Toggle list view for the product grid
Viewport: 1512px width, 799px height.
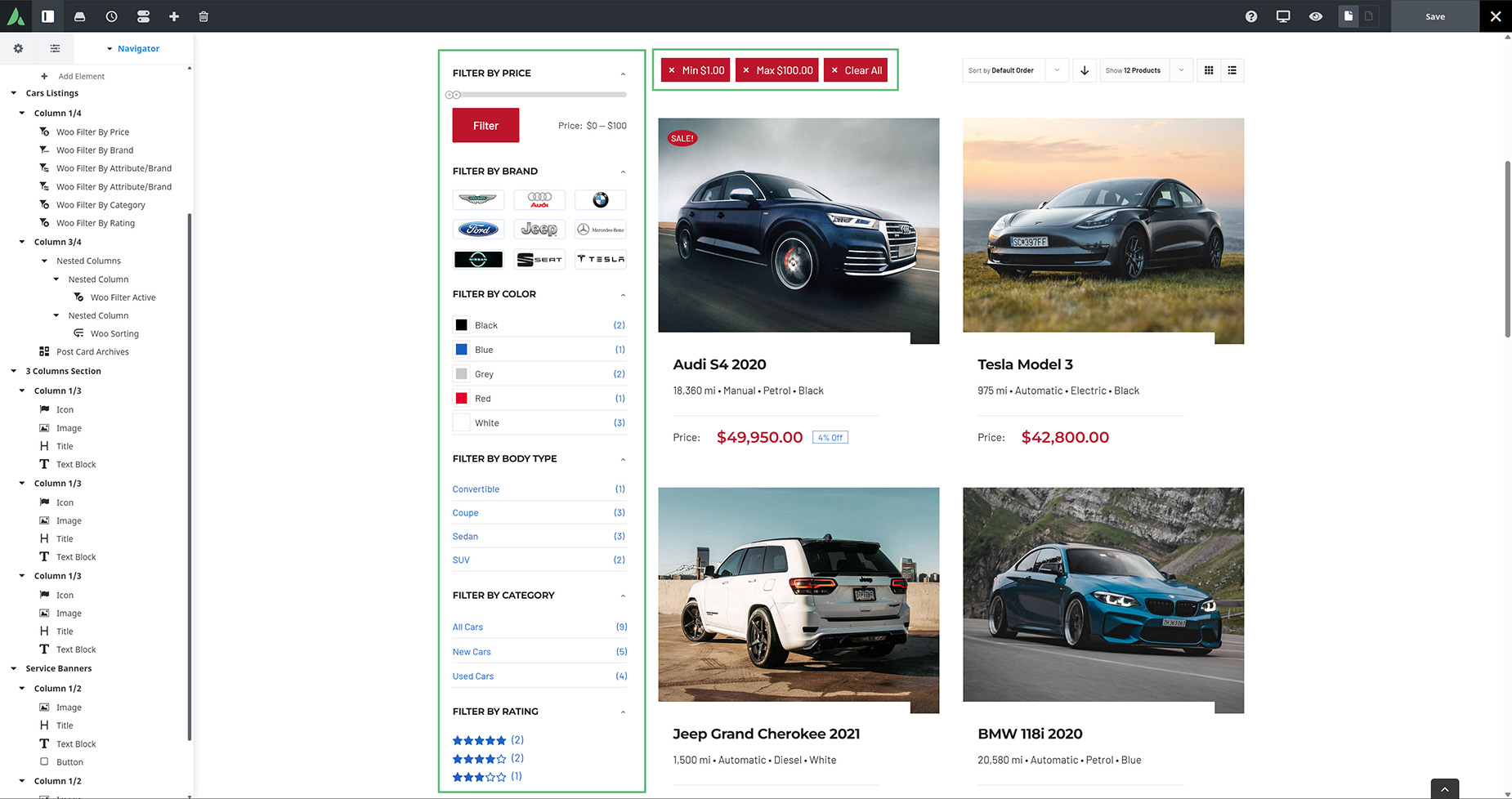[1232, 70]
